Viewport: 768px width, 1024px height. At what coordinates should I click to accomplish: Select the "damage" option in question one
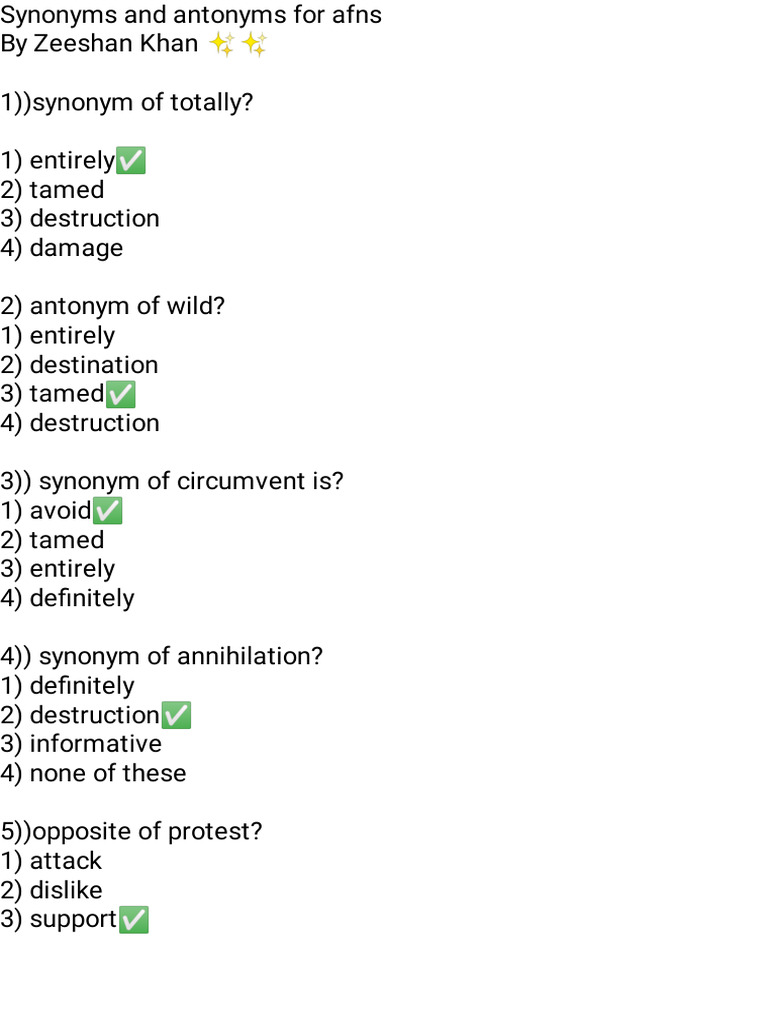click(76, 248)
